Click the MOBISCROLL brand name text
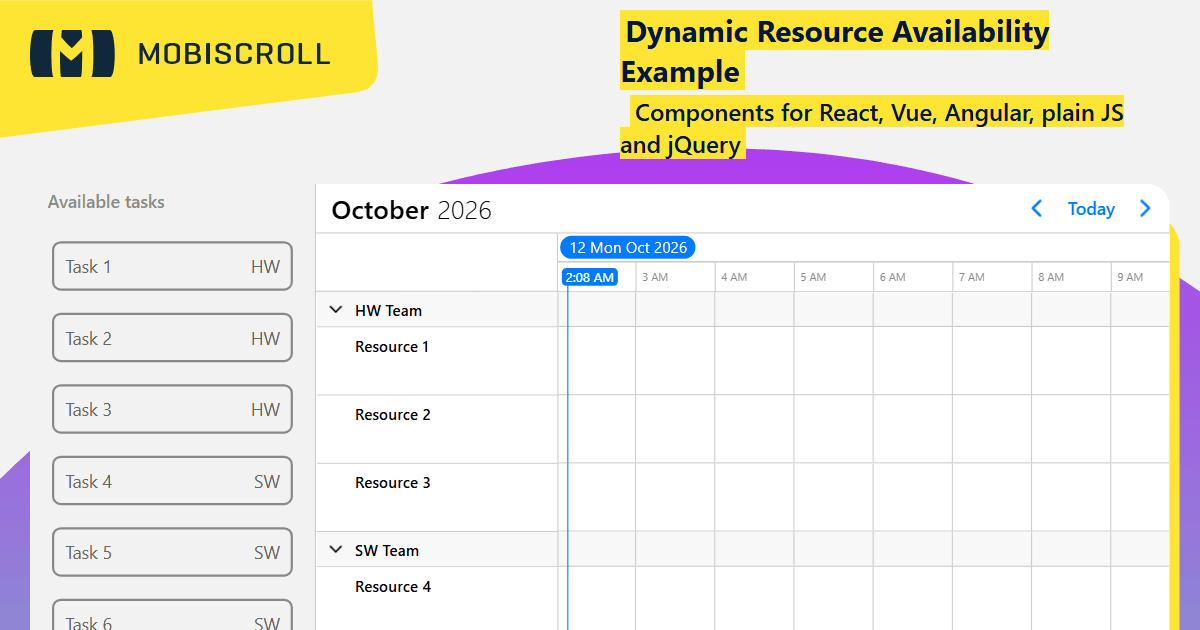The width and height of the screenshot is (1200, 630). click(234, 53)
